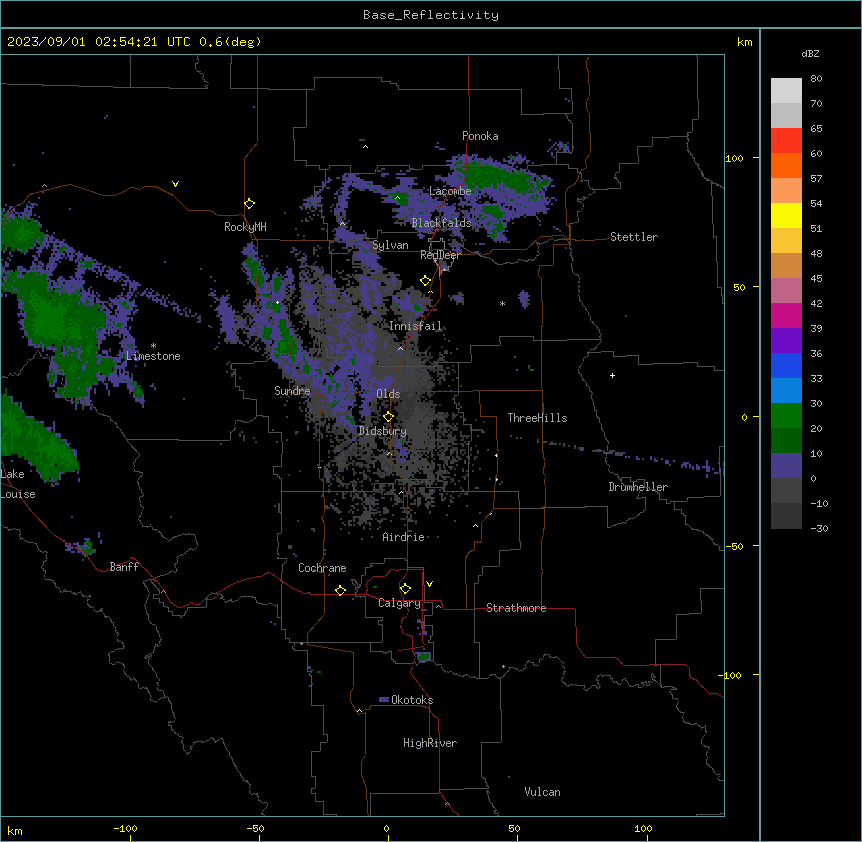This screenshot has width=862, height=842.
Task: Click the km unit label at top right
Action: [745, 42]
